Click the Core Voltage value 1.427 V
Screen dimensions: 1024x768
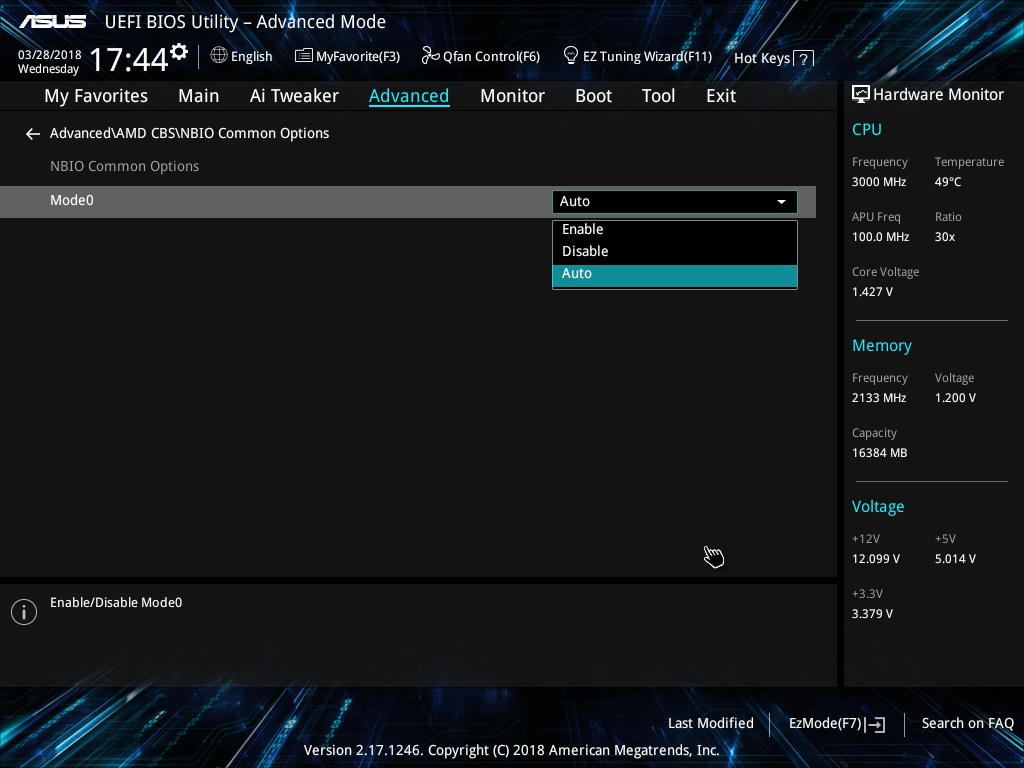[x=872, y=292]
